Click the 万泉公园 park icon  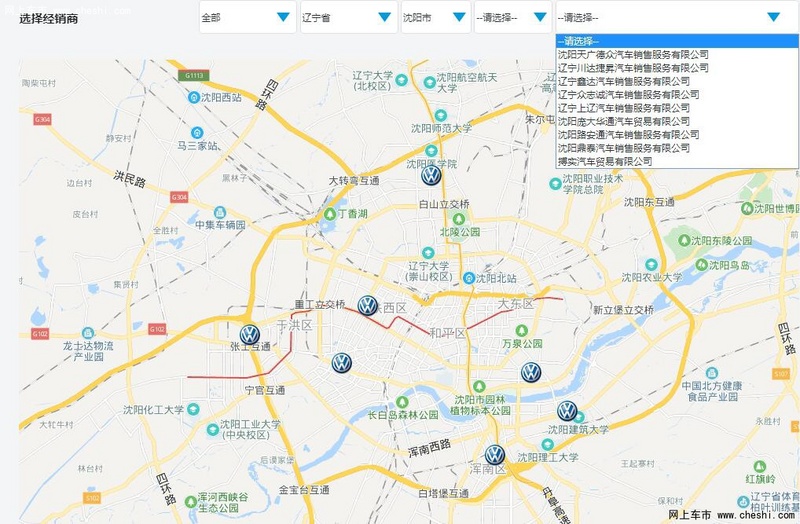pyautogui.click(x=521, y=331)
